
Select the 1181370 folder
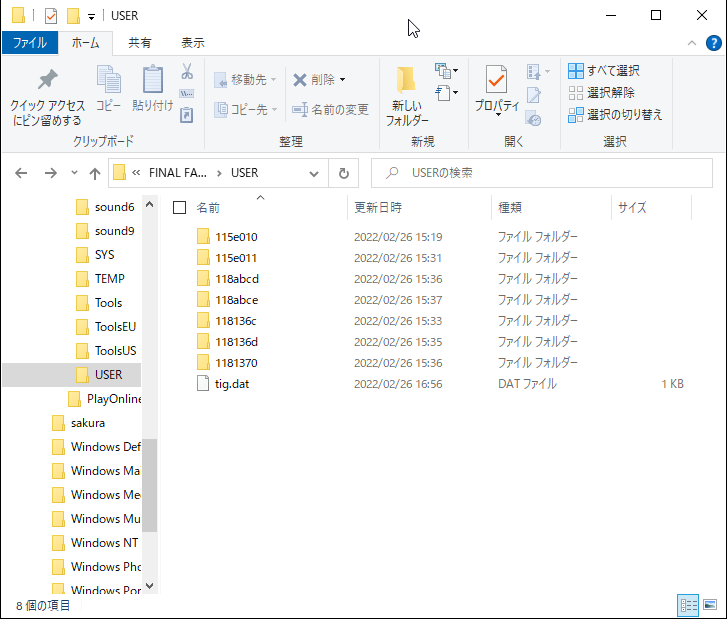pyautogui.click(x=236, y=363)
